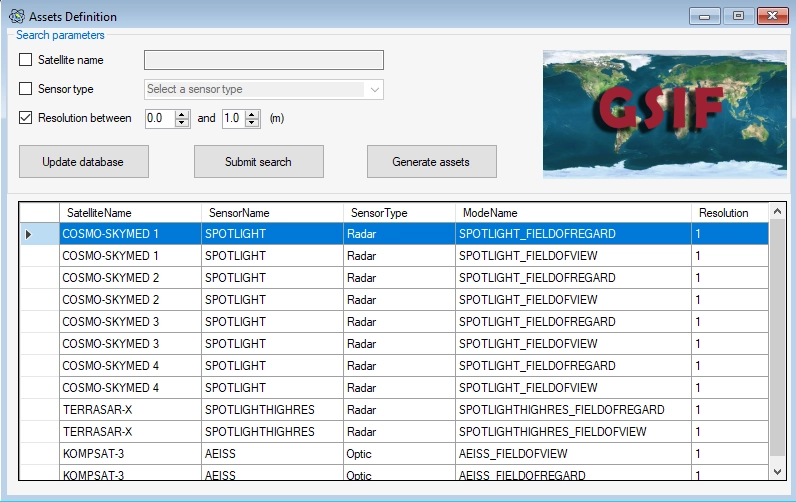Viewport: 796px width, 502px height.
Task: Click the Assets Definition window icon
Action: [17, 16]
